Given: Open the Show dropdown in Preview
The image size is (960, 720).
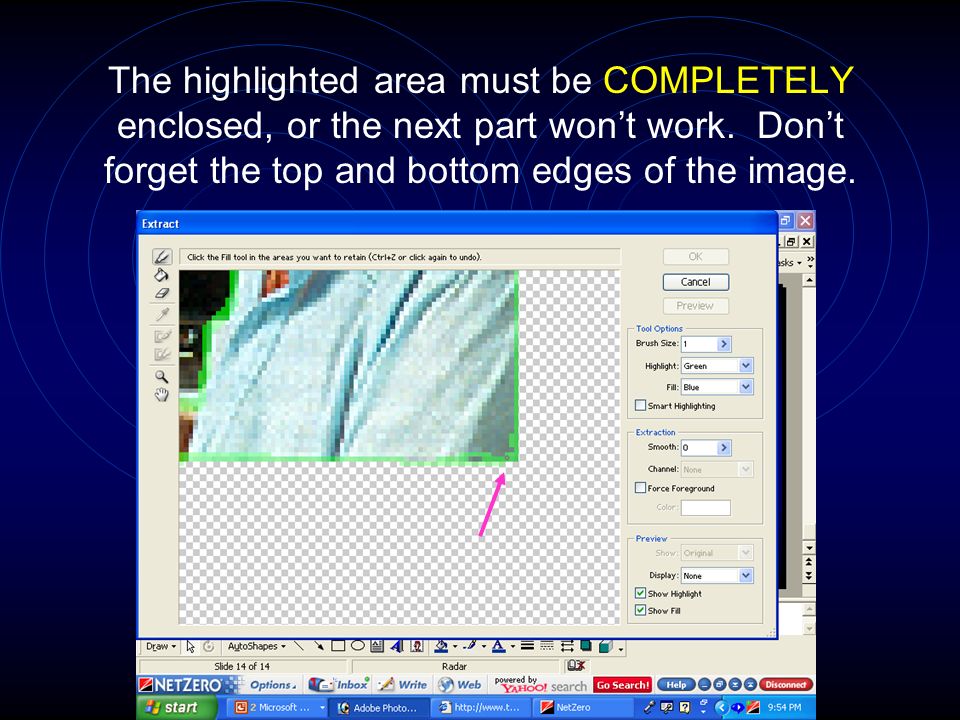Looking at the screenshot, I should point(746,553).
